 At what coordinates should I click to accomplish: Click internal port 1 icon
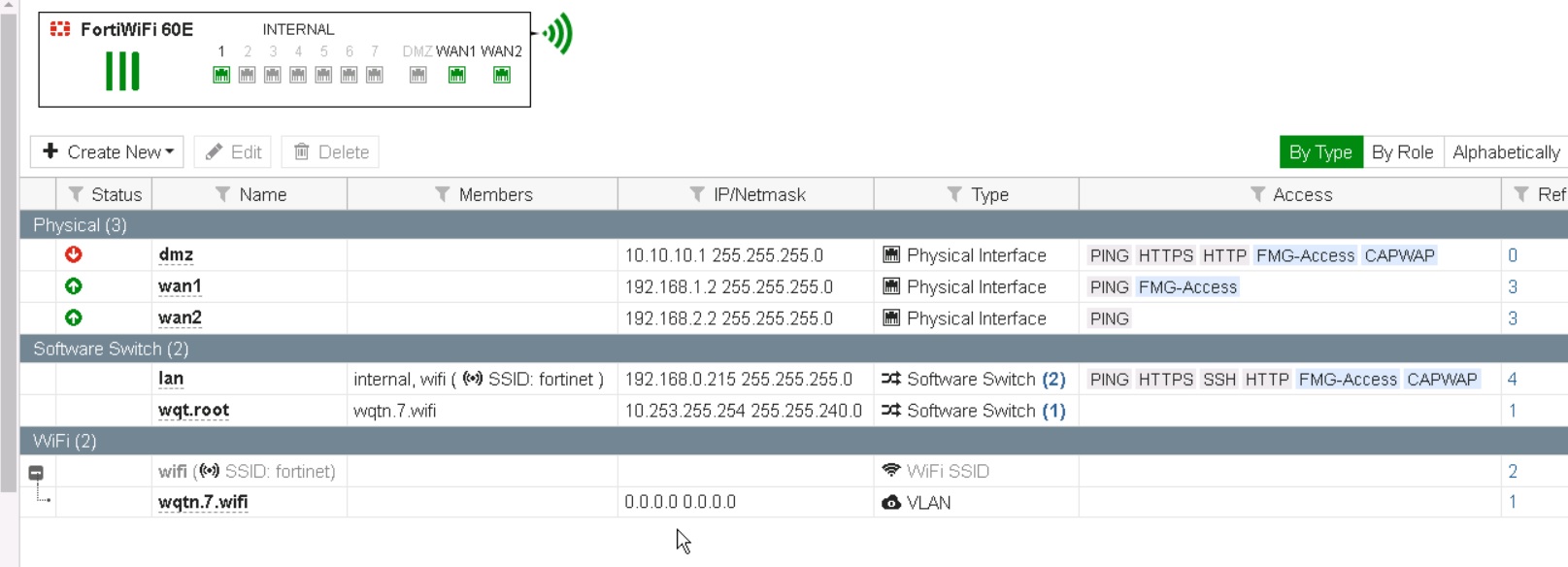tap(221, 75)
